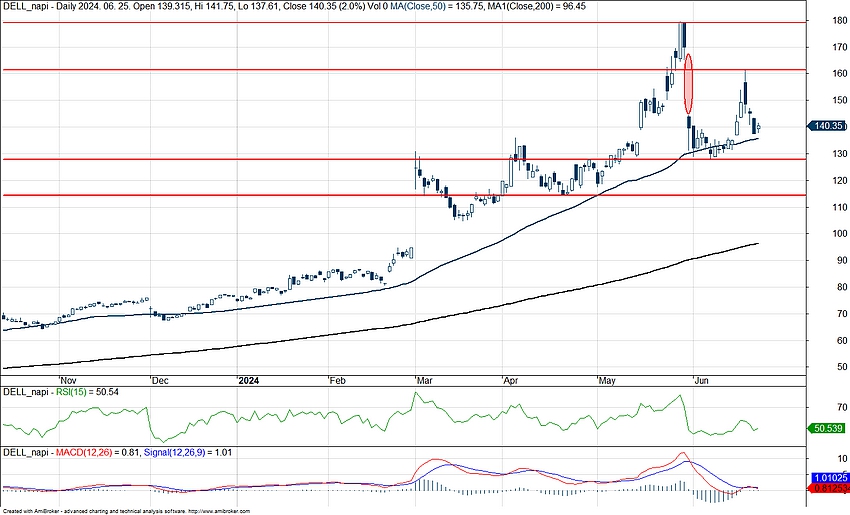Viewport: 850px width, 515px height.
Task: Click the 150 price axis label
Action: point(841,100)
